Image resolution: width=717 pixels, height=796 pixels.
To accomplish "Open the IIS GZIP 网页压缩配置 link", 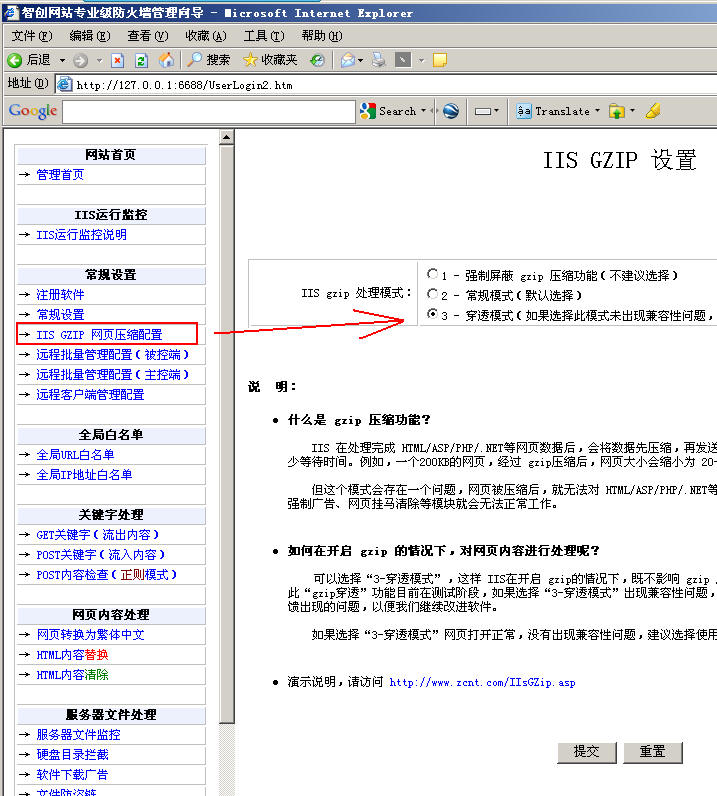I will pyautogui.click(x=99, y=335).
